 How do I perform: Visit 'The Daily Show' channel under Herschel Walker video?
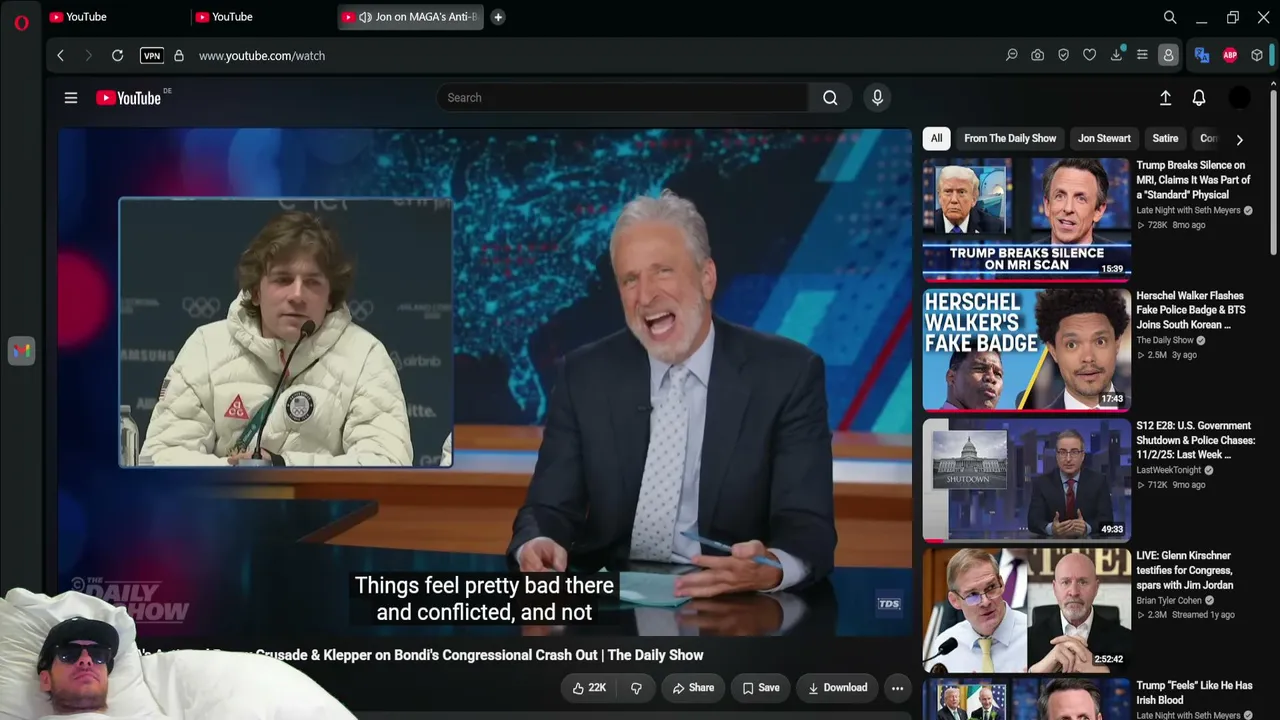pos(1165,341)
